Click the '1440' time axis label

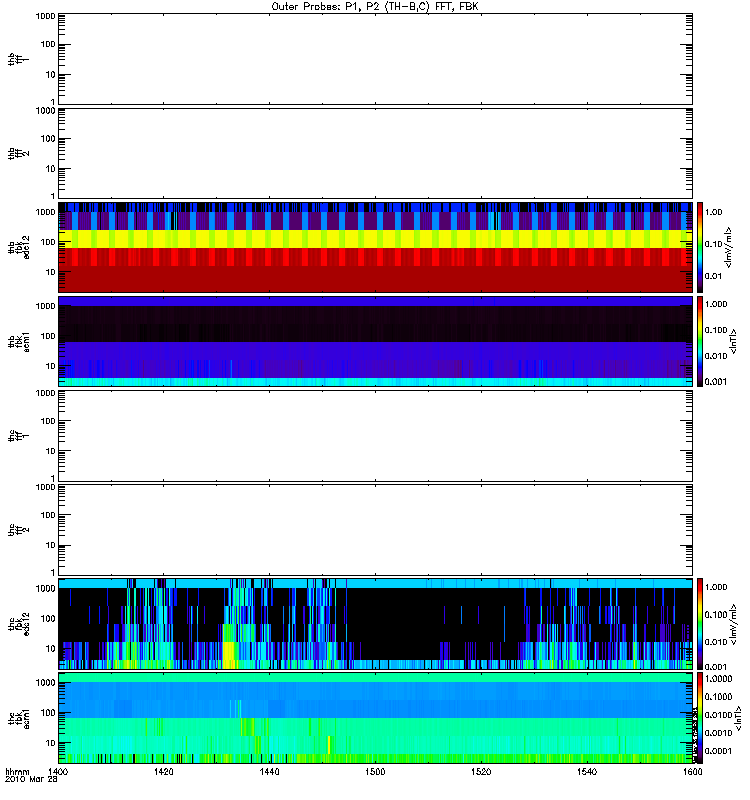tap(269, 772)
